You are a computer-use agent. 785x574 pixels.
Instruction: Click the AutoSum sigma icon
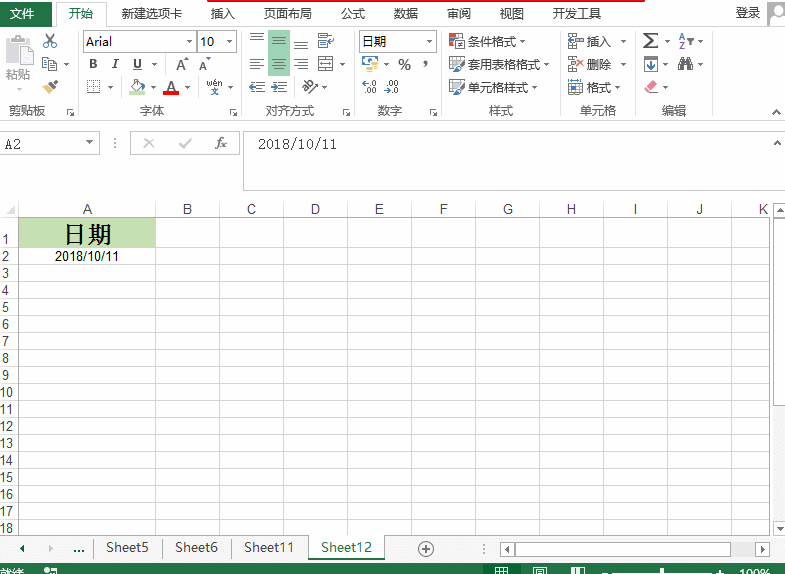click(x=650, y=41)
